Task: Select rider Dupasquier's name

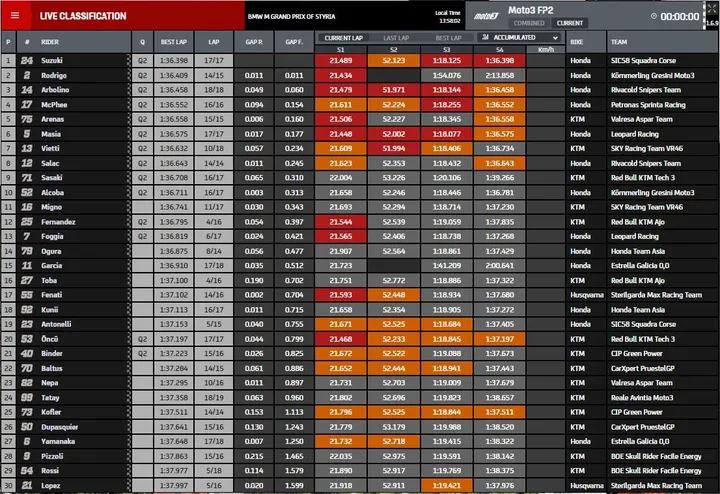Action: tap(59, 427)
